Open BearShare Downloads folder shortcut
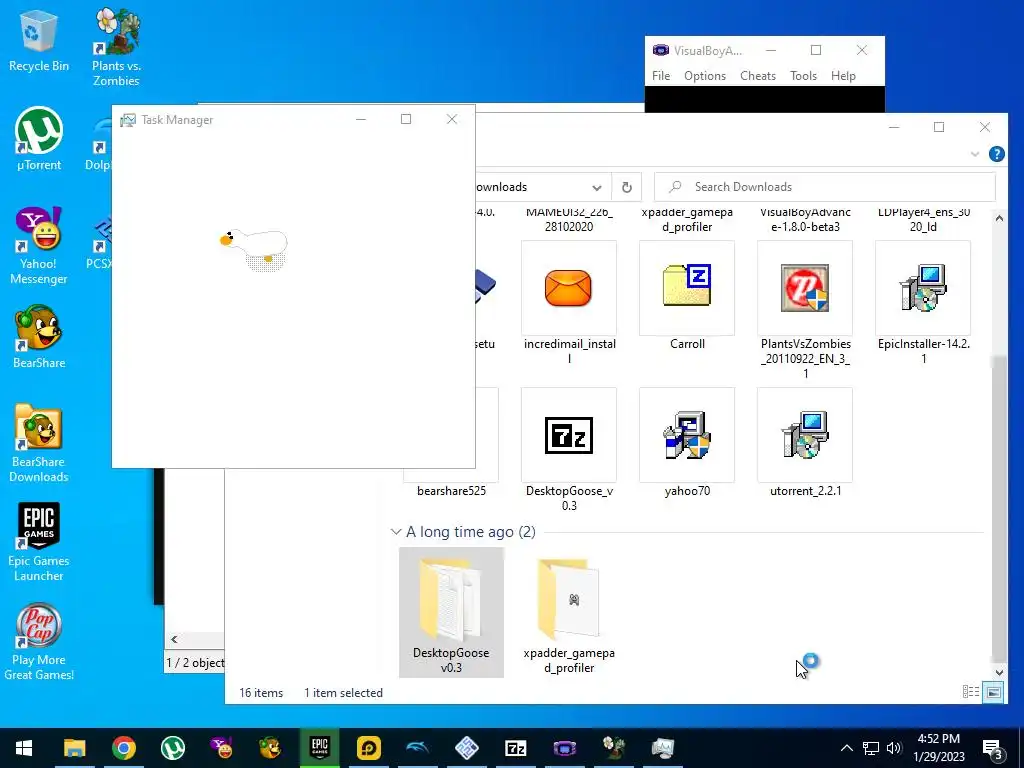The width and height of the screenshot is (1024, 768). tap(39, 444)
